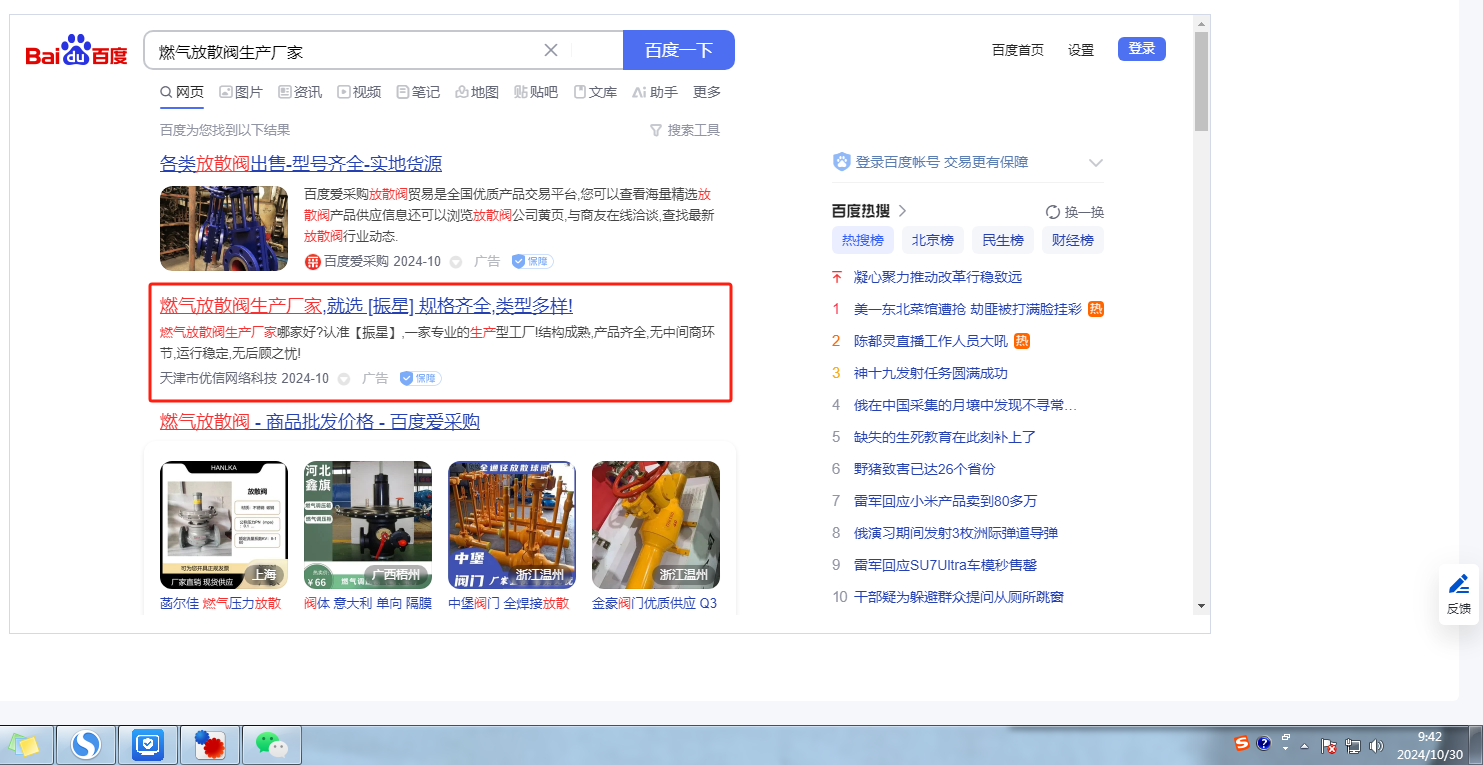This screenshot has height=765, width=1483.
Task: Open hot search 野猪致害已达26个省份
Action: coord(925,469)
